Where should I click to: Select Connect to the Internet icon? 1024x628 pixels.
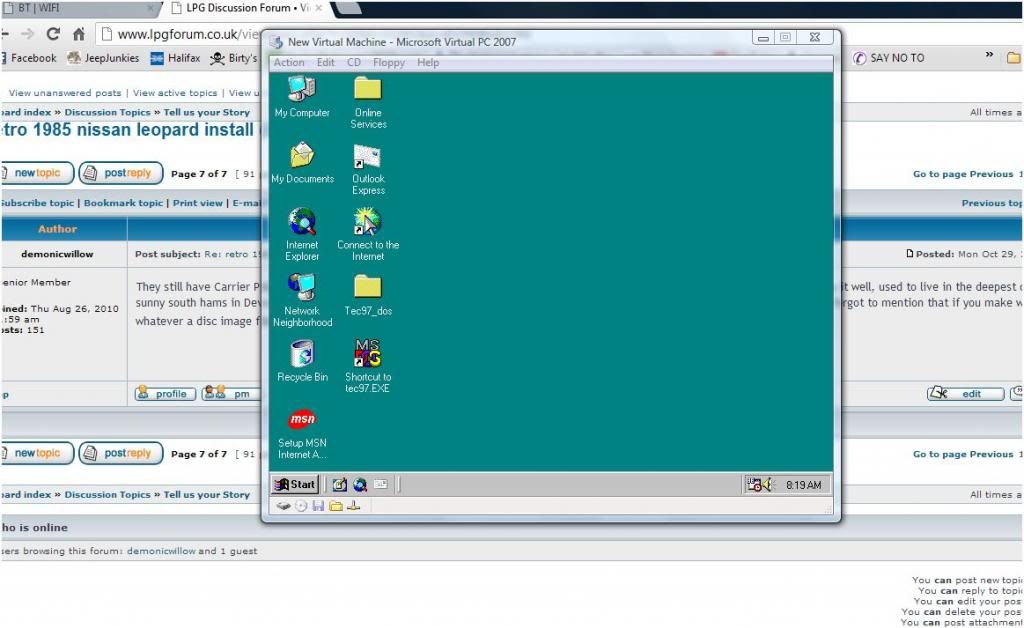(368, 234)
